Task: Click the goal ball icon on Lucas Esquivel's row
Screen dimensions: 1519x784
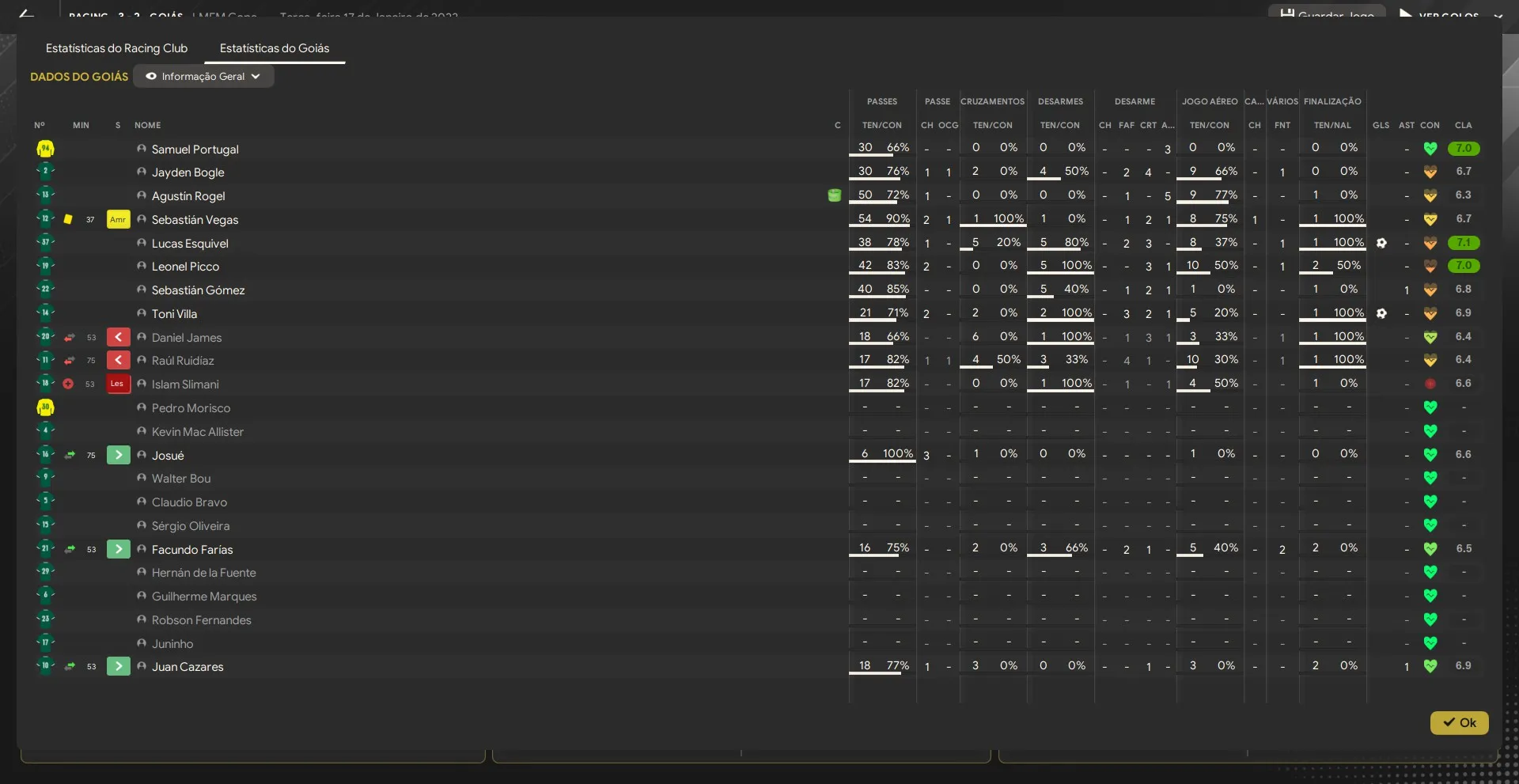Action: click(1381, 243)
